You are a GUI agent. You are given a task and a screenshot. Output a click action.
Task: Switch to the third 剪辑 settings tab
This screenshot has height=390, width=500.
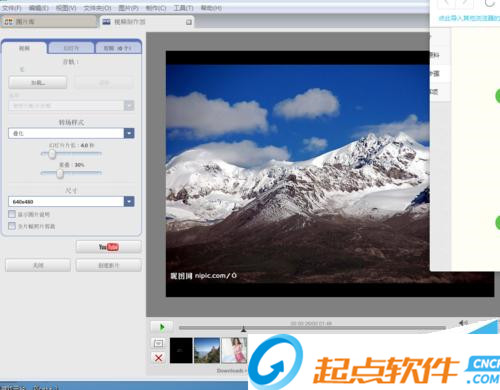118,48
